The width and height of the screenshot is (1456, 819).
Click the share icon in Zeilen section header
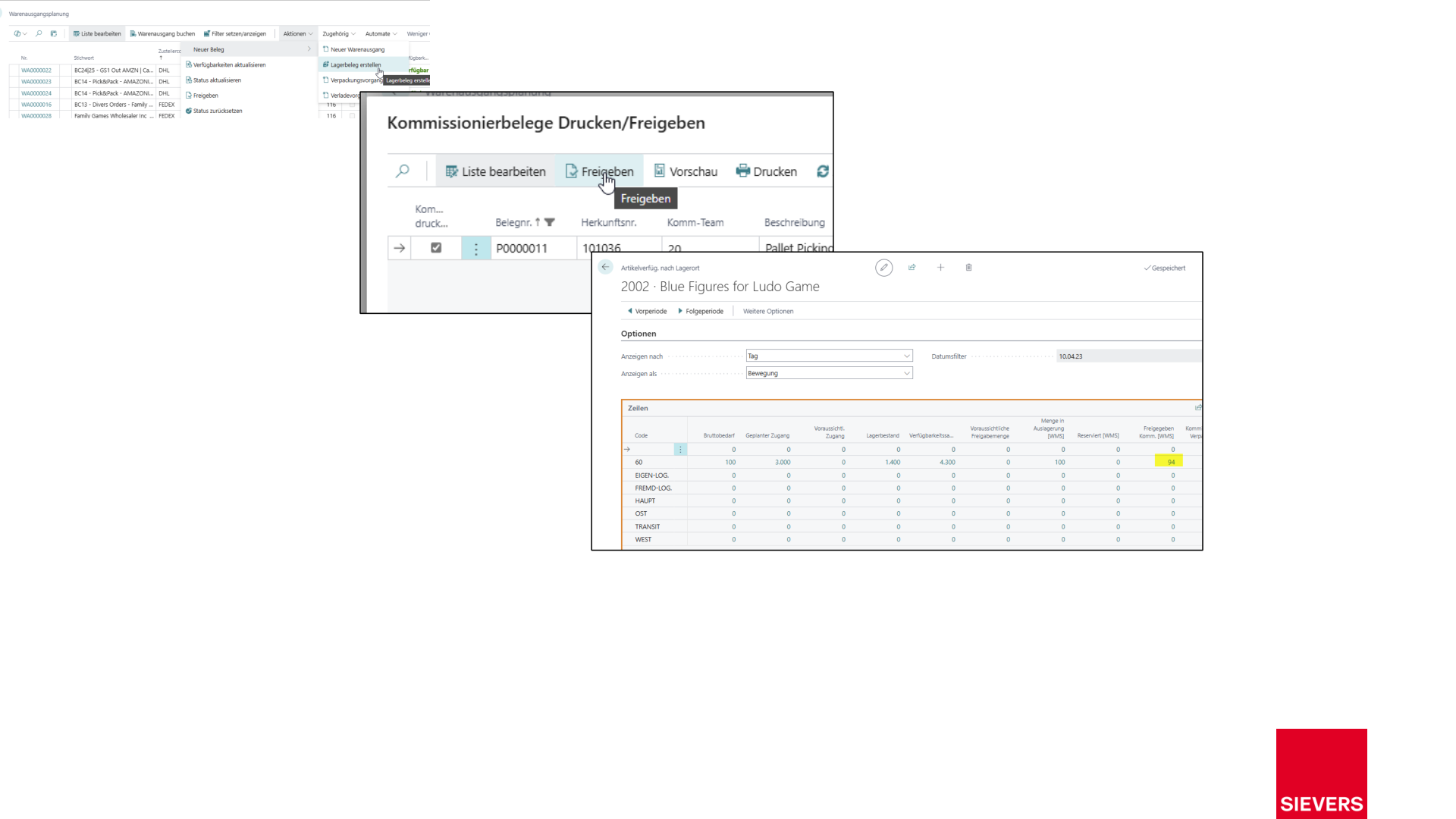(x=1198, y=407)
